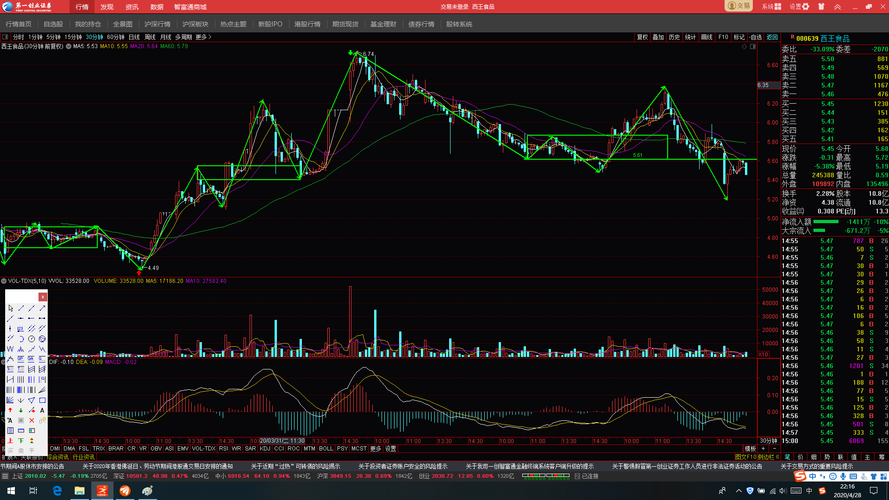
Task: Go to 自选股 watchlist page
Action: [53, 24]
